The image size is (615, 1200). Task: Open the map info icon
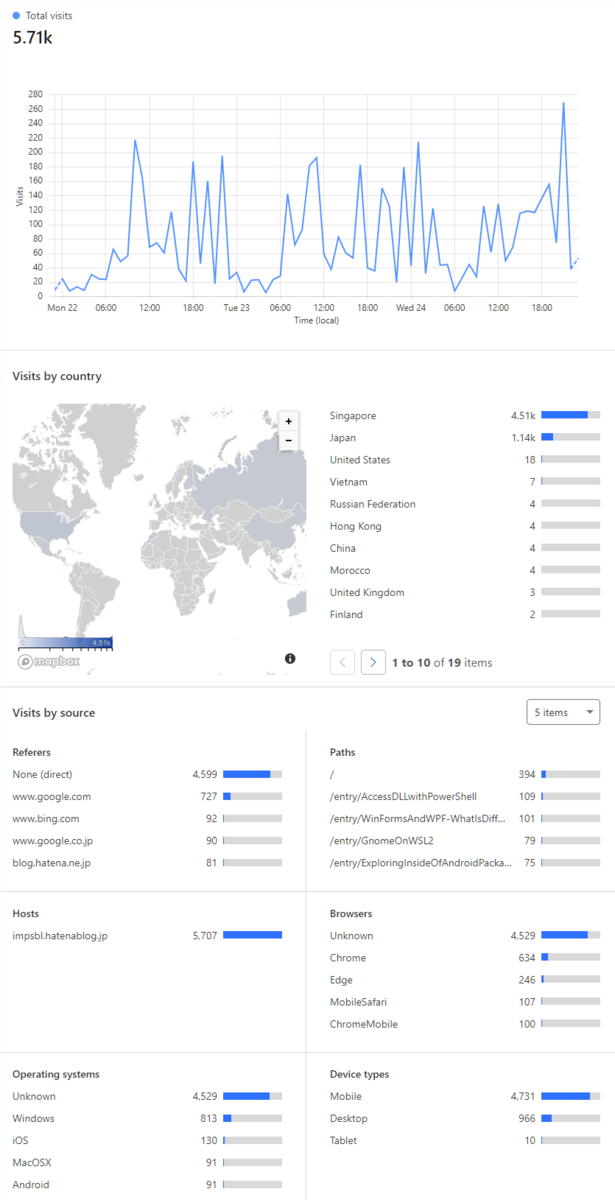pos(290,658)
